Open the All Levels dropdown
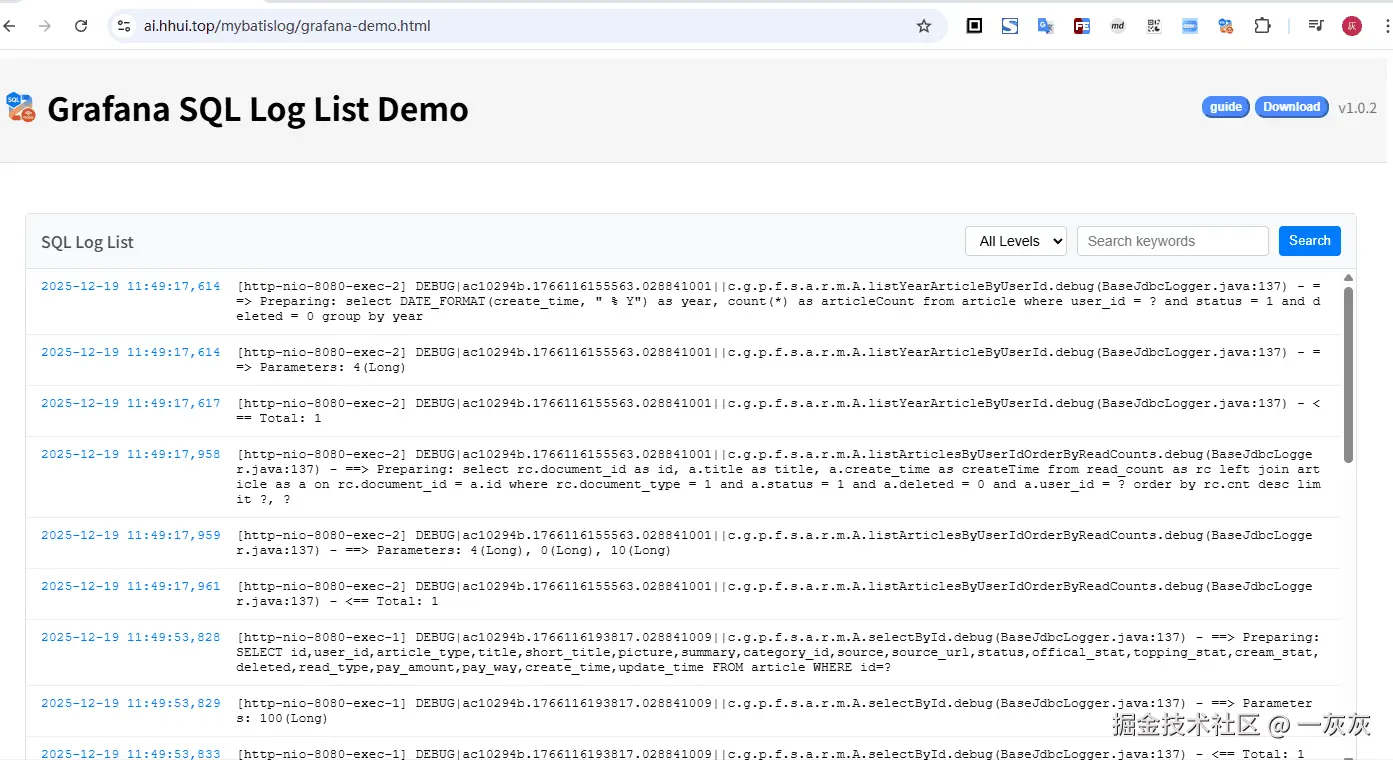 pyautogui.click(x=1016, y=241)
